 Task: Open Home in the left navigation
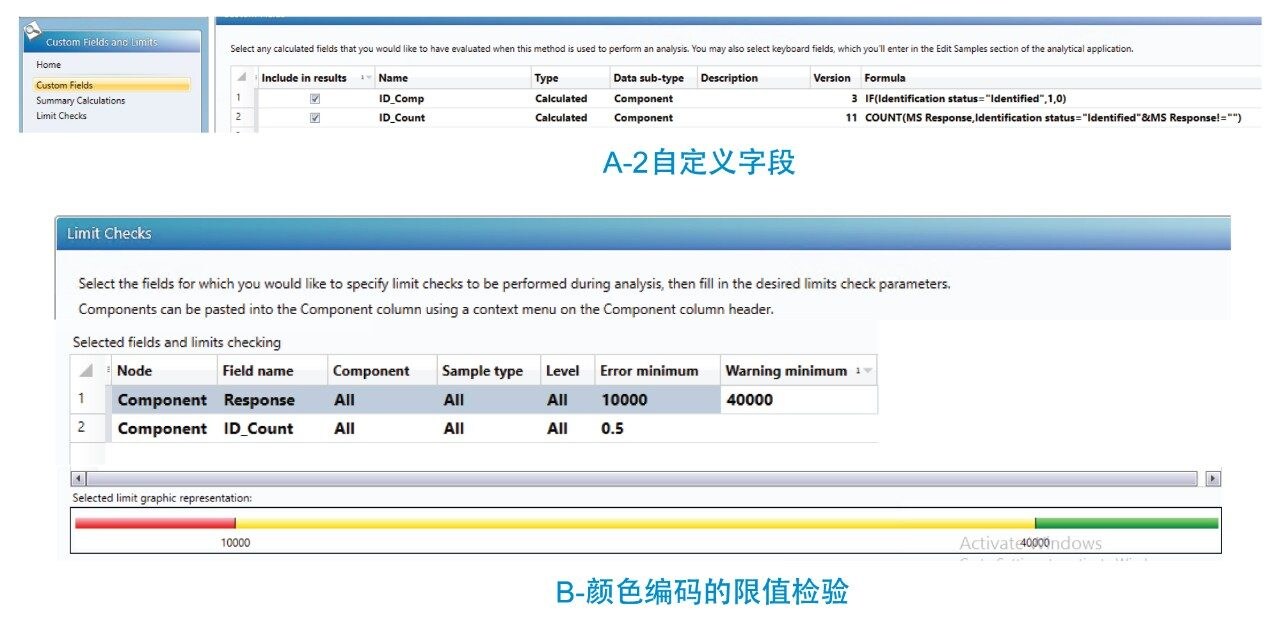pyautogui.click(x=48, y=65)
